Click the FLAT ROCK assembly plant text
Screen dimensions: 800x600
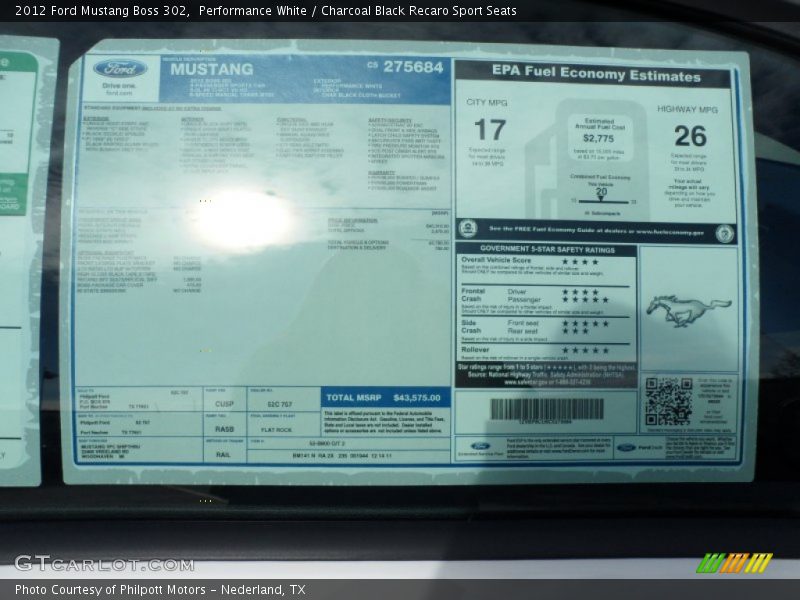277,430
